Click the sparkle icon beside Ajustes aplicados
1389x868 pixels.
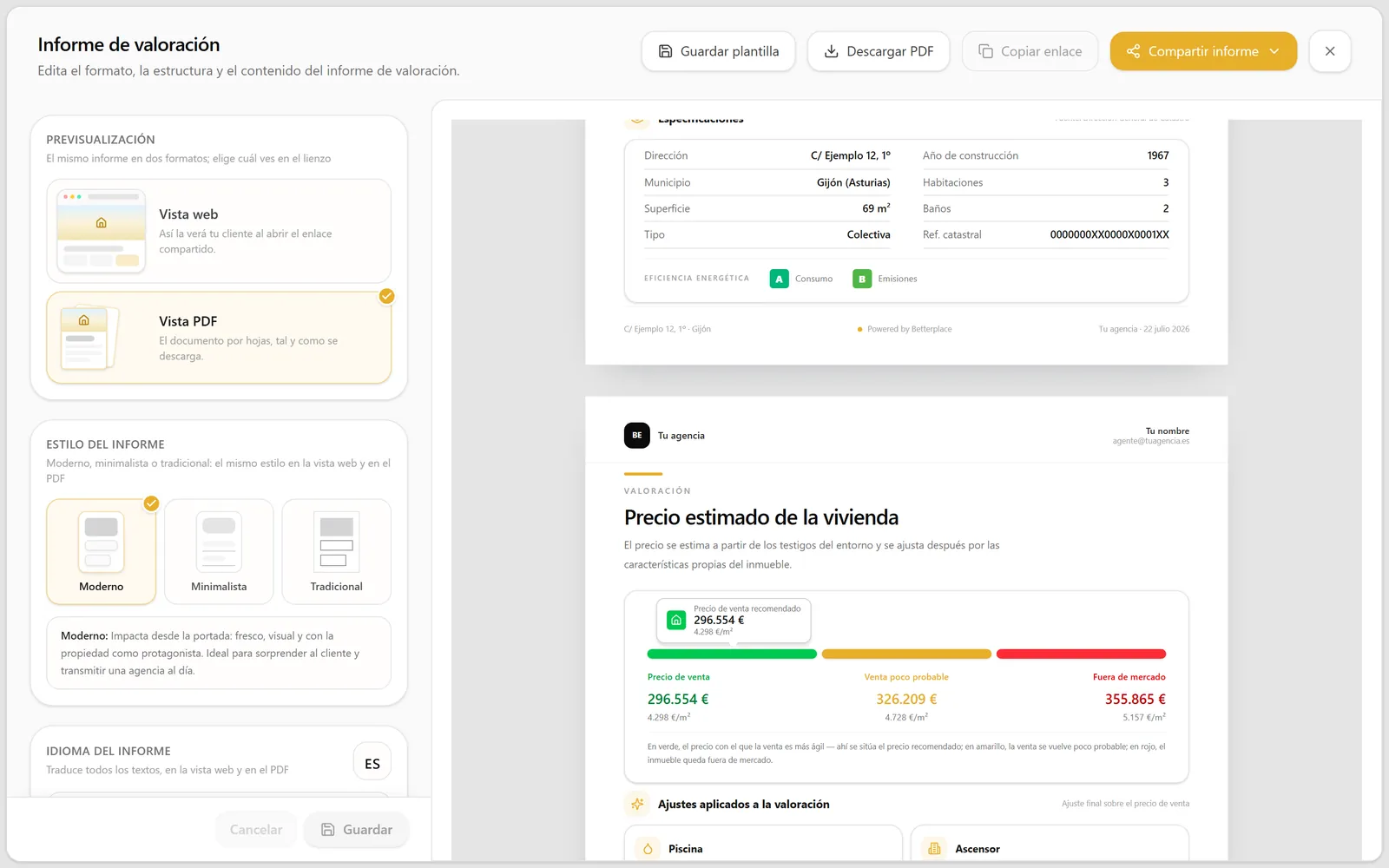coord(637,804)
